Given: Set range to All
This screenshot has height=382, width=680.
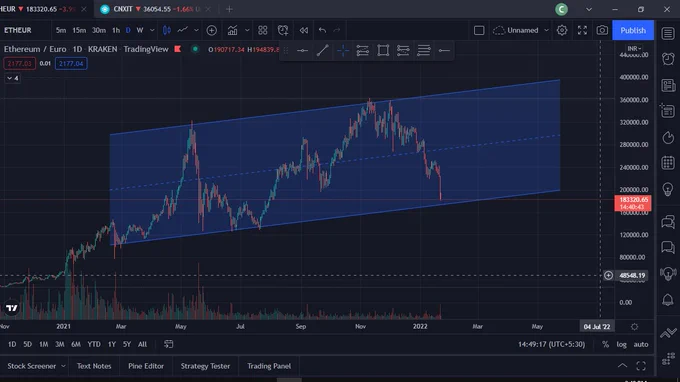Looking at the screenshot, I should pos(142,344).
